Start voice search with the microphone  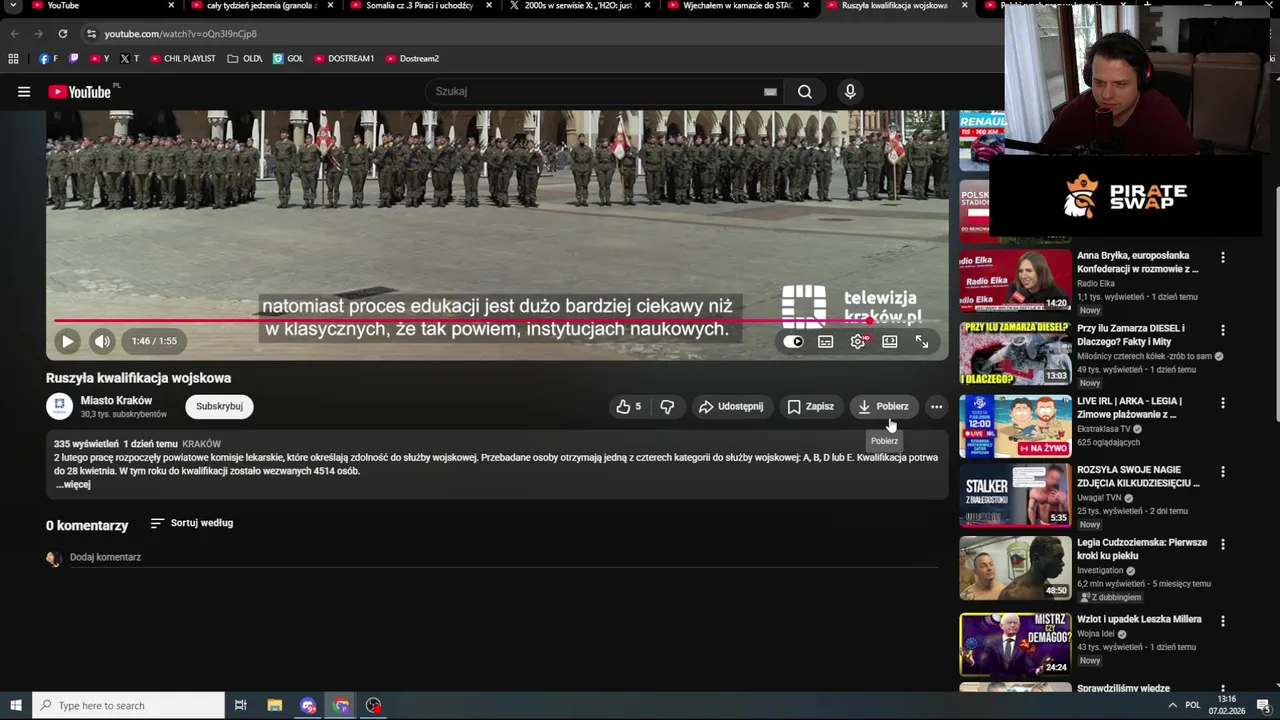coord(850,92)
